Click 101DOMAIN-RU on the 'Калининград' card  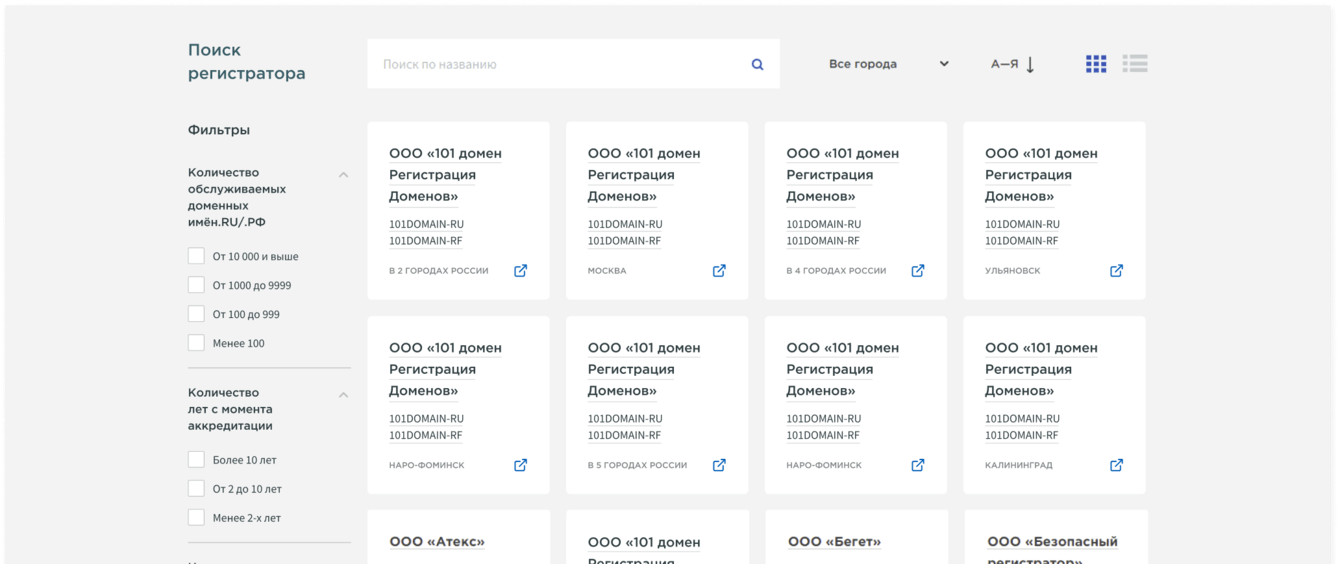coord(1022,419)
